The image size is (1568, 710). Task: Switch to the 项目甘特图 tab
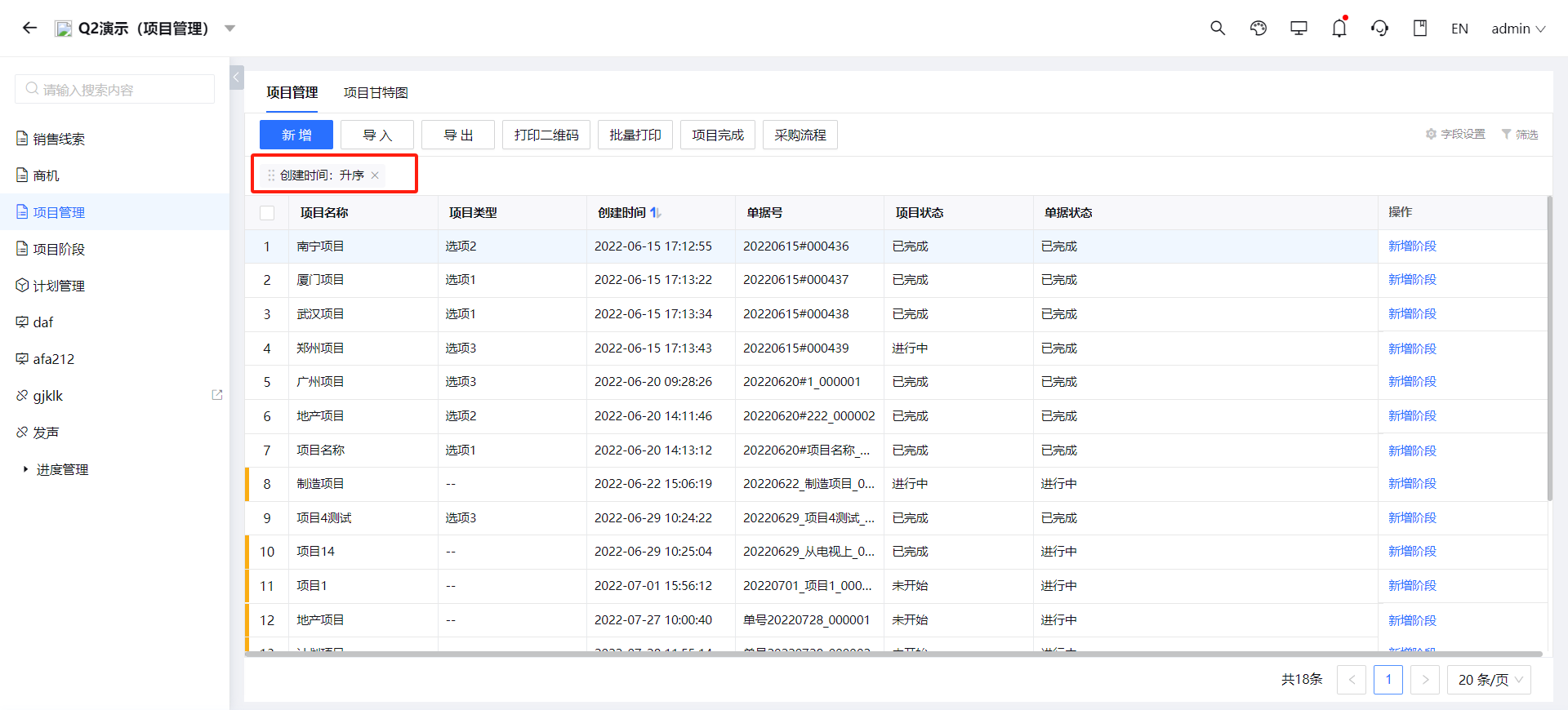point(376,93)
